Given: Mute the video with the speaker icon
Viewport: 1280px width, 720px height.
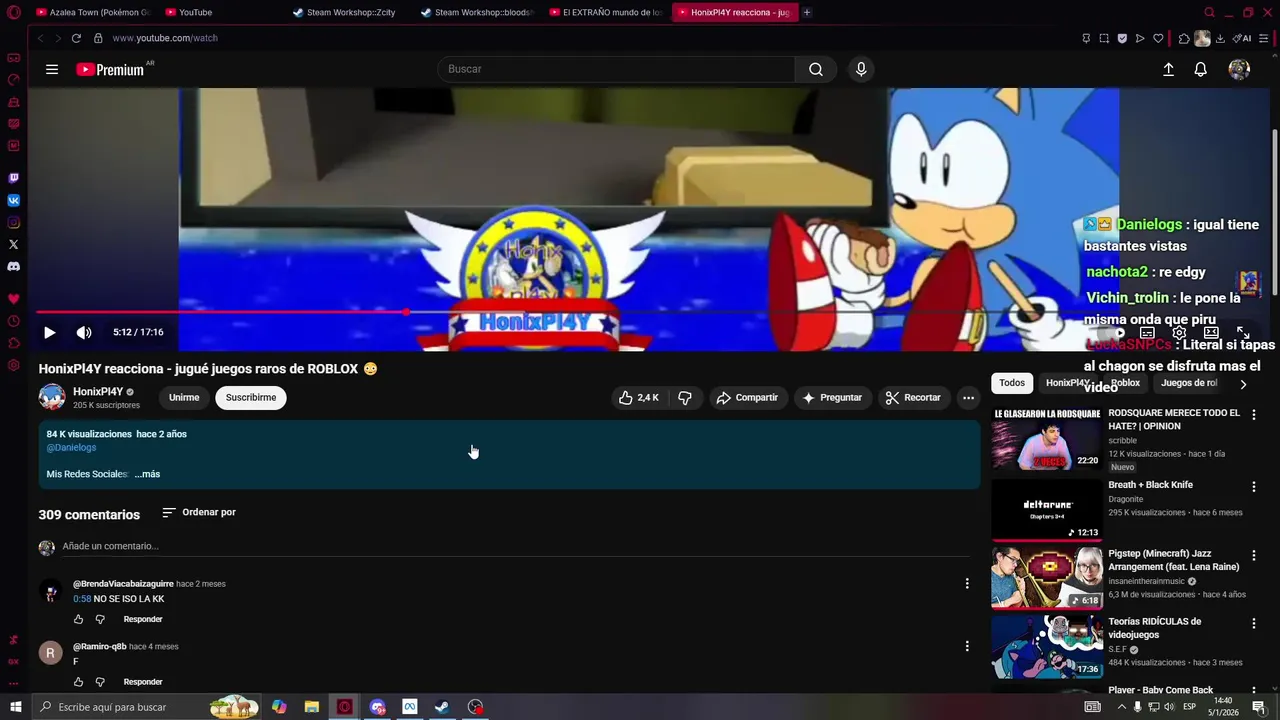Looking at the screenshot, I should tap(84, 332).
